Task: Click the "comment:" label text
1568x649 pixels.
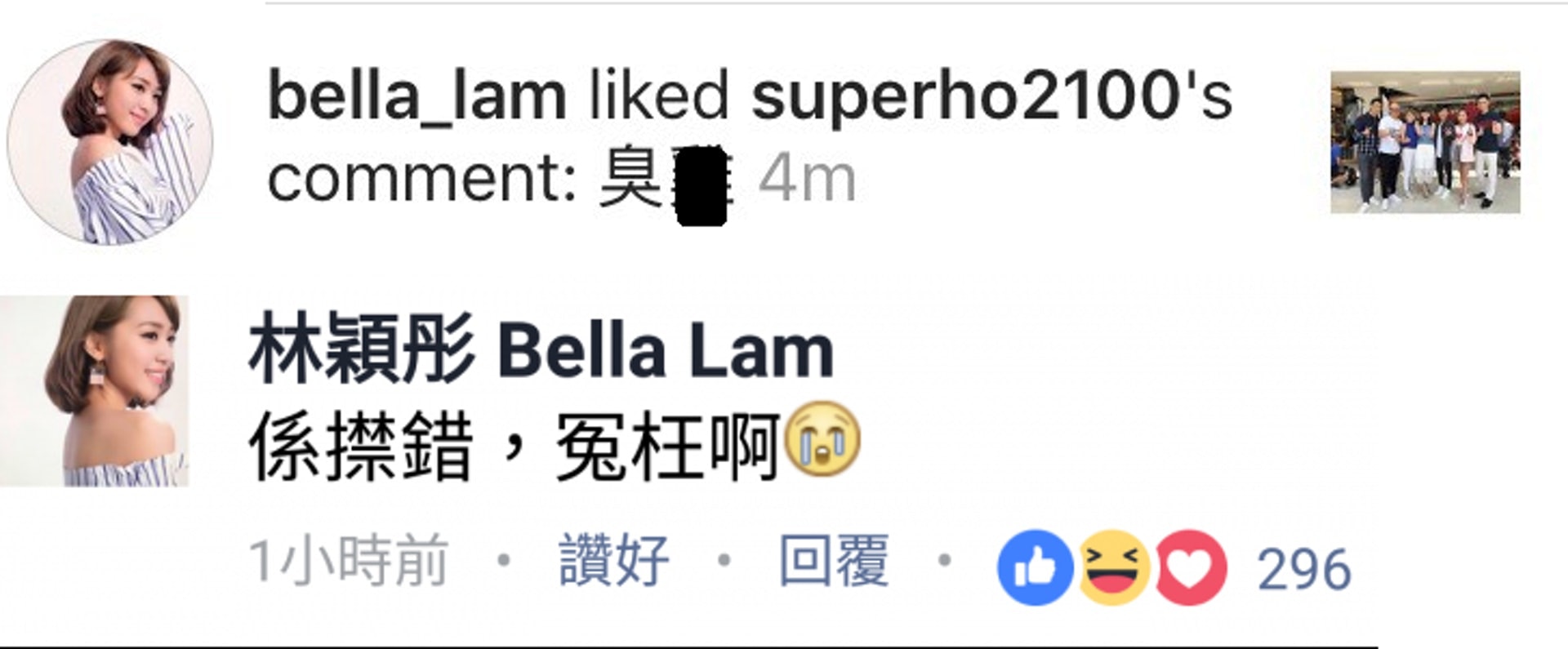Action: pos(423,178)
